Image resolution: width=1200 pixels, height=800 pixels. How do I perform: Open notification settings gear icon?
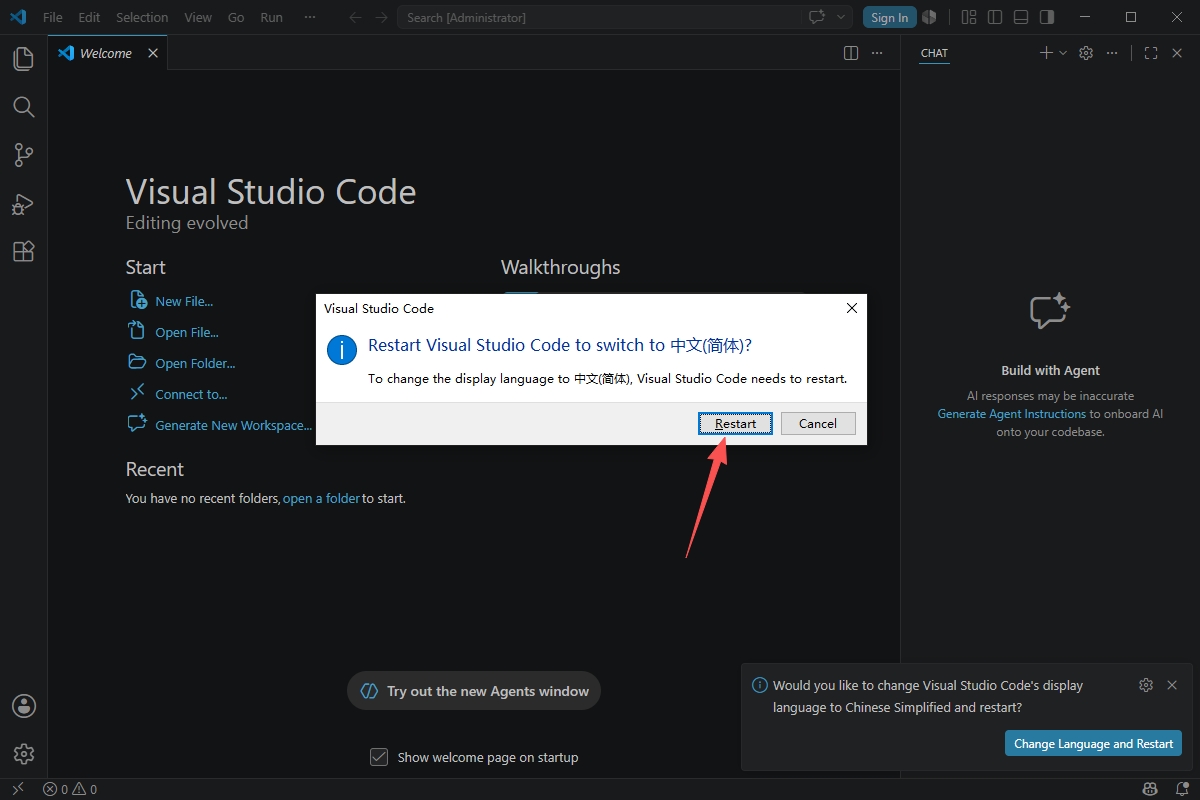coord(1146,685)
